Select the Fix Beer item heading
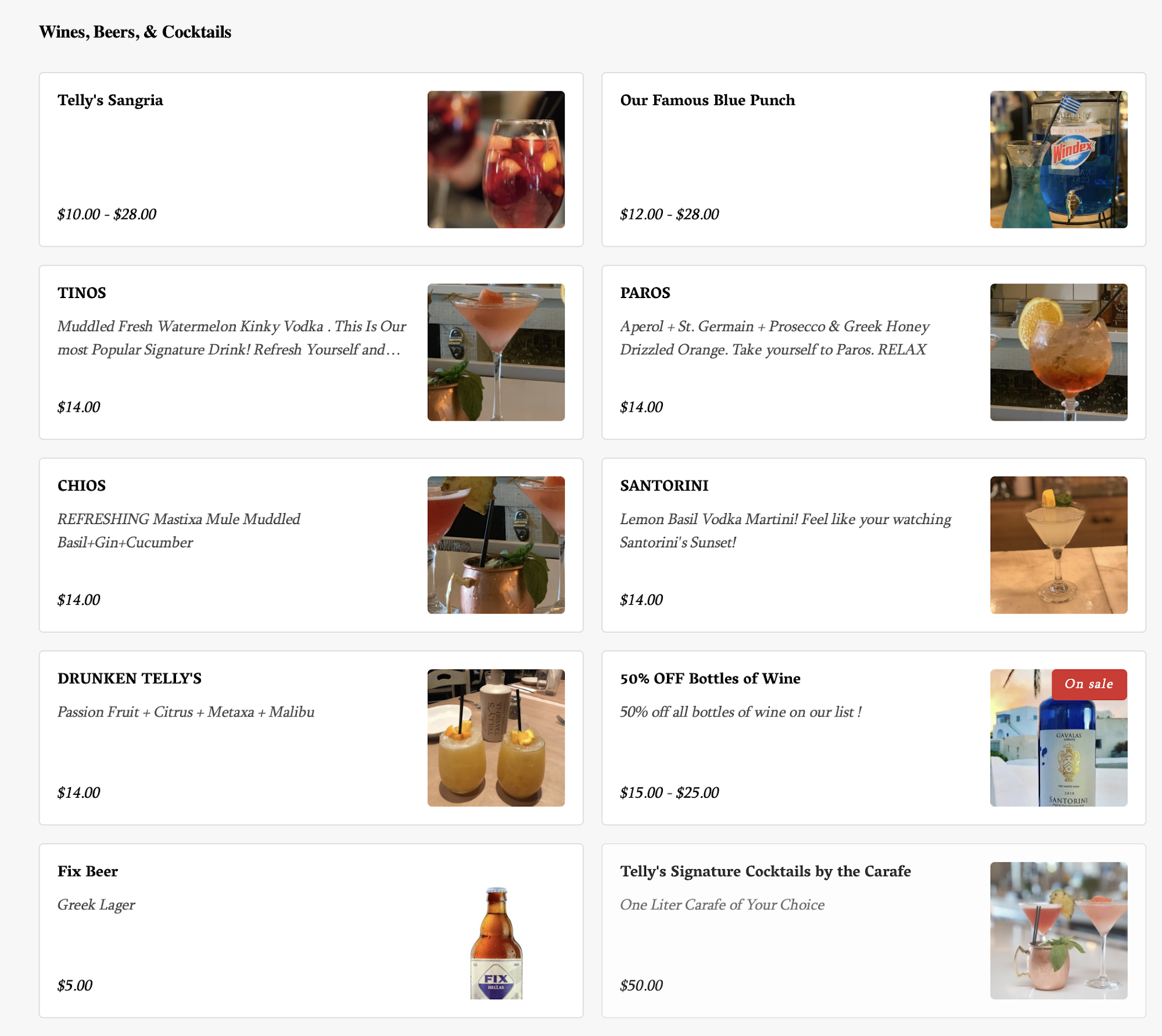This screenshot has height=1036, width=1162. pos(88,872)
